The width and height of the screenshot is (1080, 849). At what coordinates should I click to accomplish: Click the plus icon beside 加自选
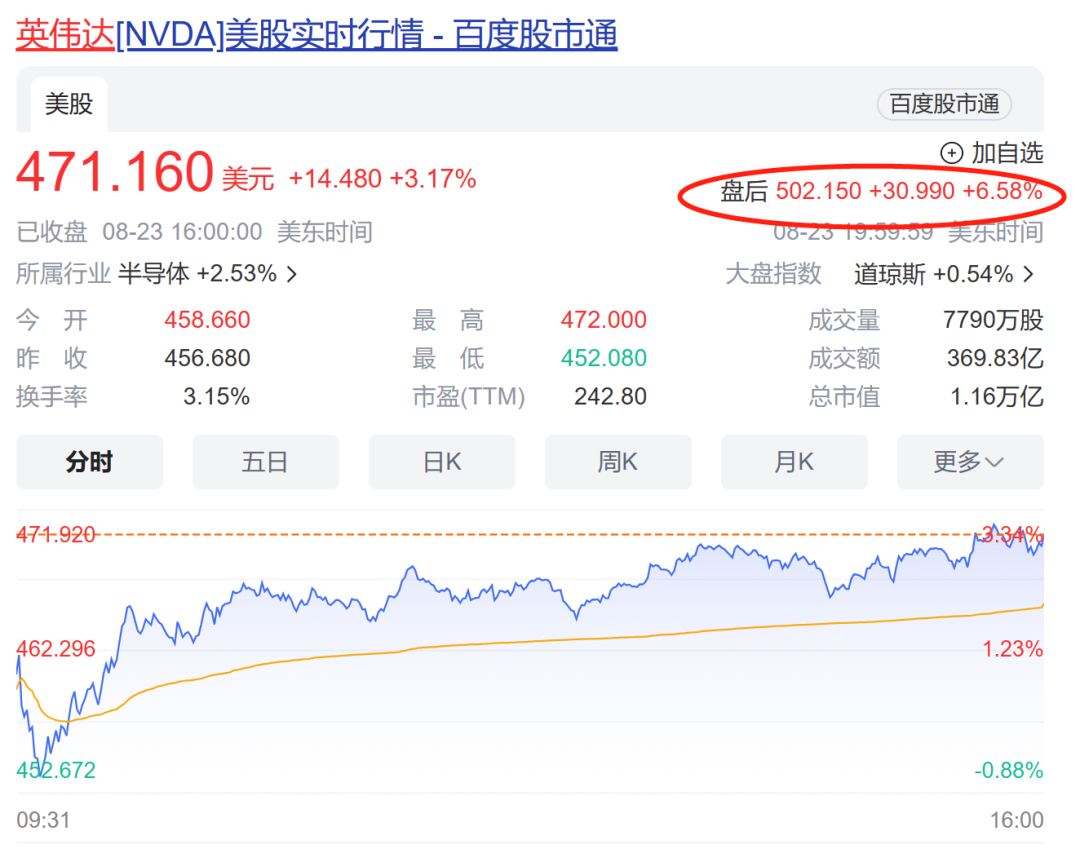coord(951,153)
